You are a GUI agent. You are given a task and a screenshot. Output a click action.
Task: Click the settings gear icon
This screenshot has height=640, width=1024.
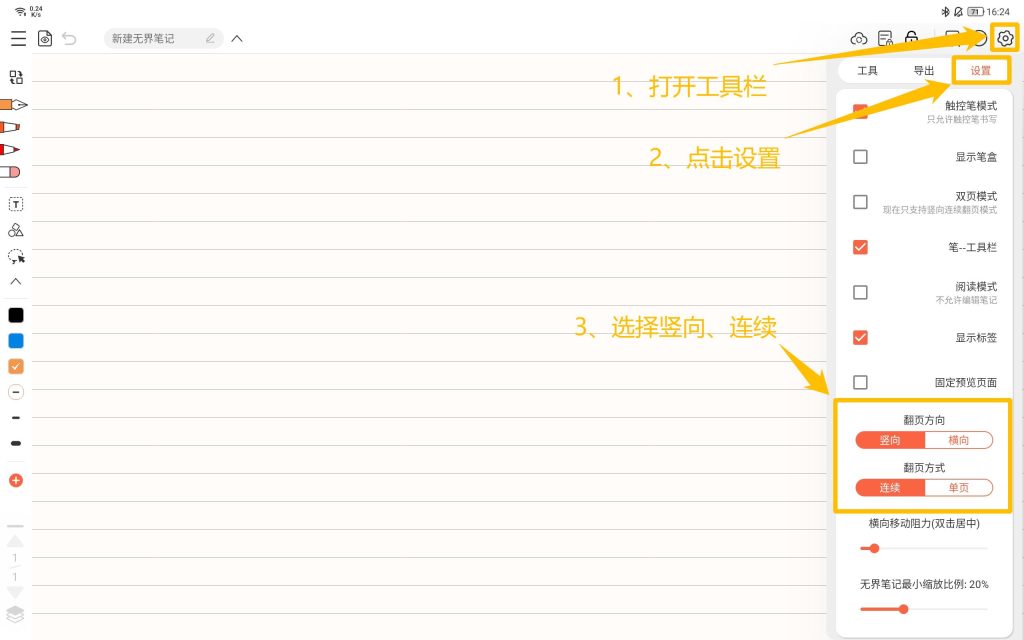(1005, 39)
